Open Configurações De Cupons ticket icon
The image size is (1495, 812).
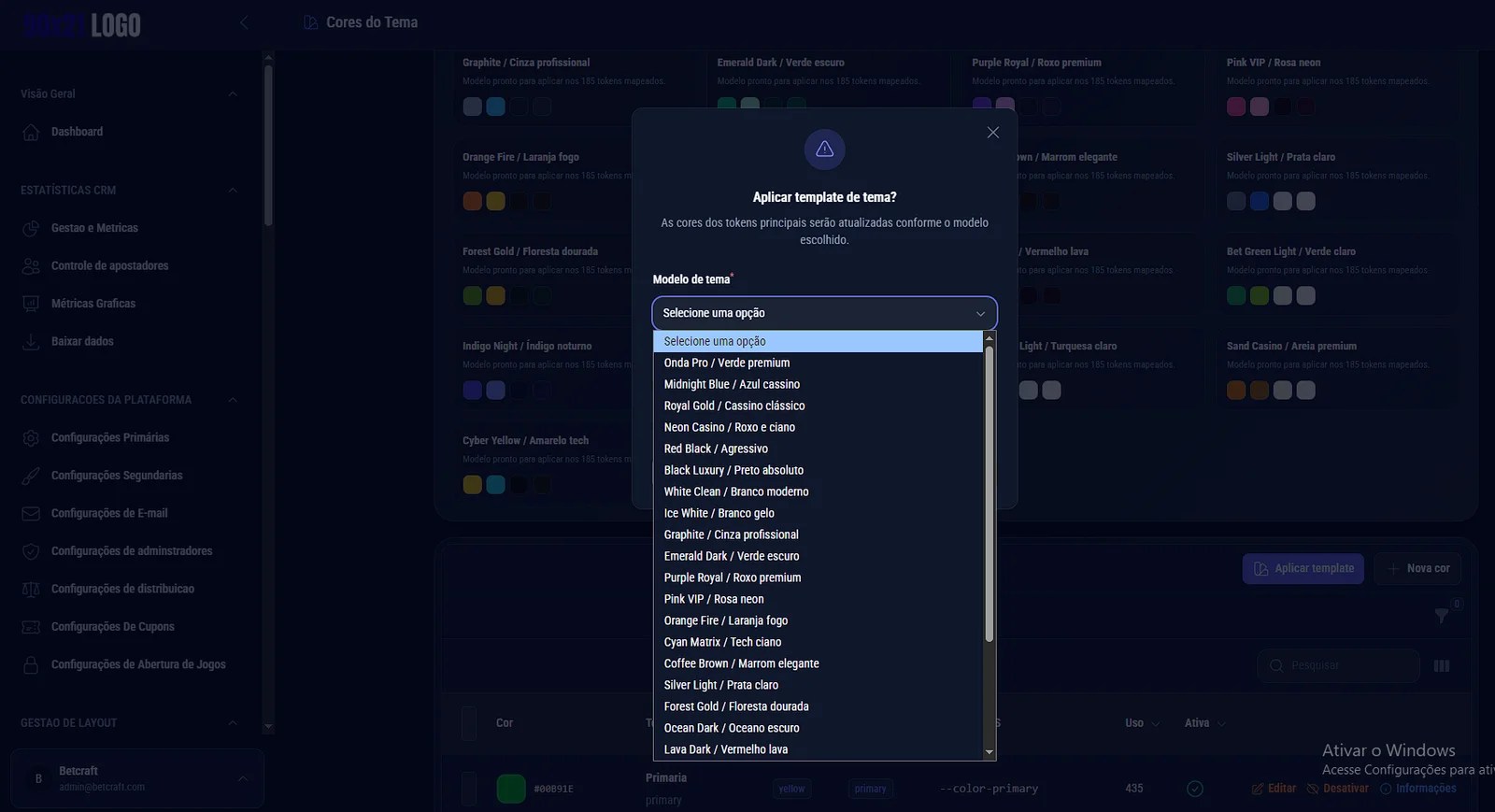click(31, 627)
